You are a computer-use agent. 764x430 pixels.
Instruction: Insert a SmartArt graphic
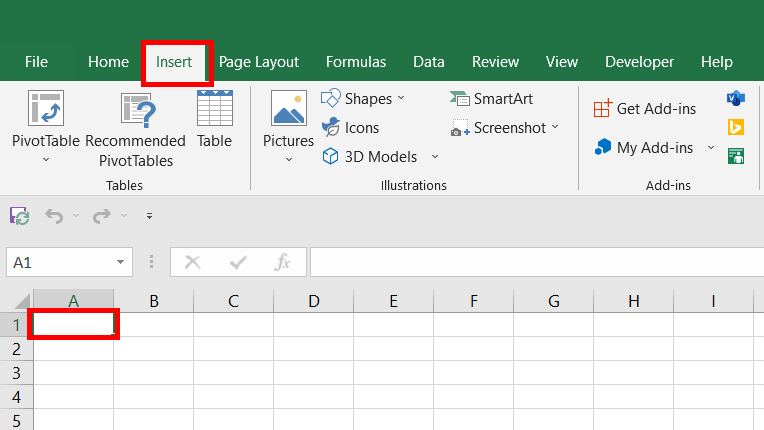(x=492, y=98)
